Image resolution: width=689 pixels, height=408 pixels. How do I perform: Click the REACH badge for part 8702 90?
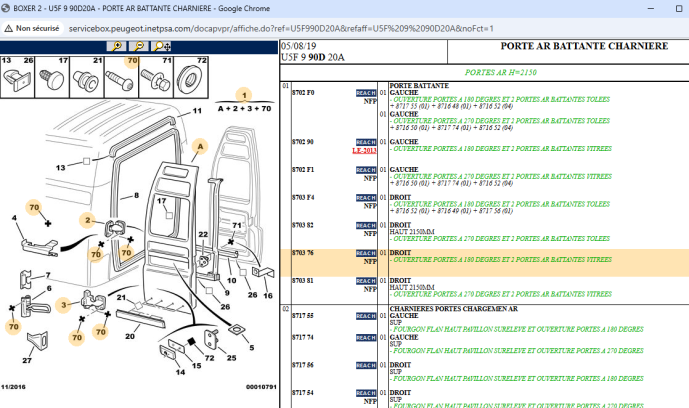tap(366, 142)
